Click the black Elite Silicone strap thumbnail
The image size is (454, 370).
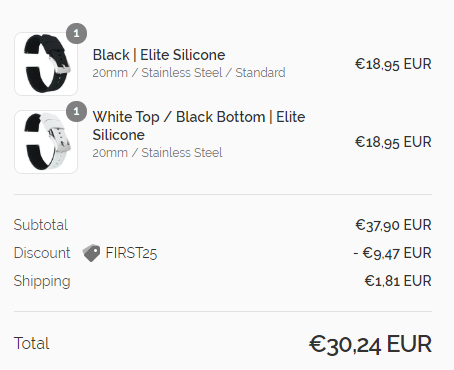coord(46,64)
